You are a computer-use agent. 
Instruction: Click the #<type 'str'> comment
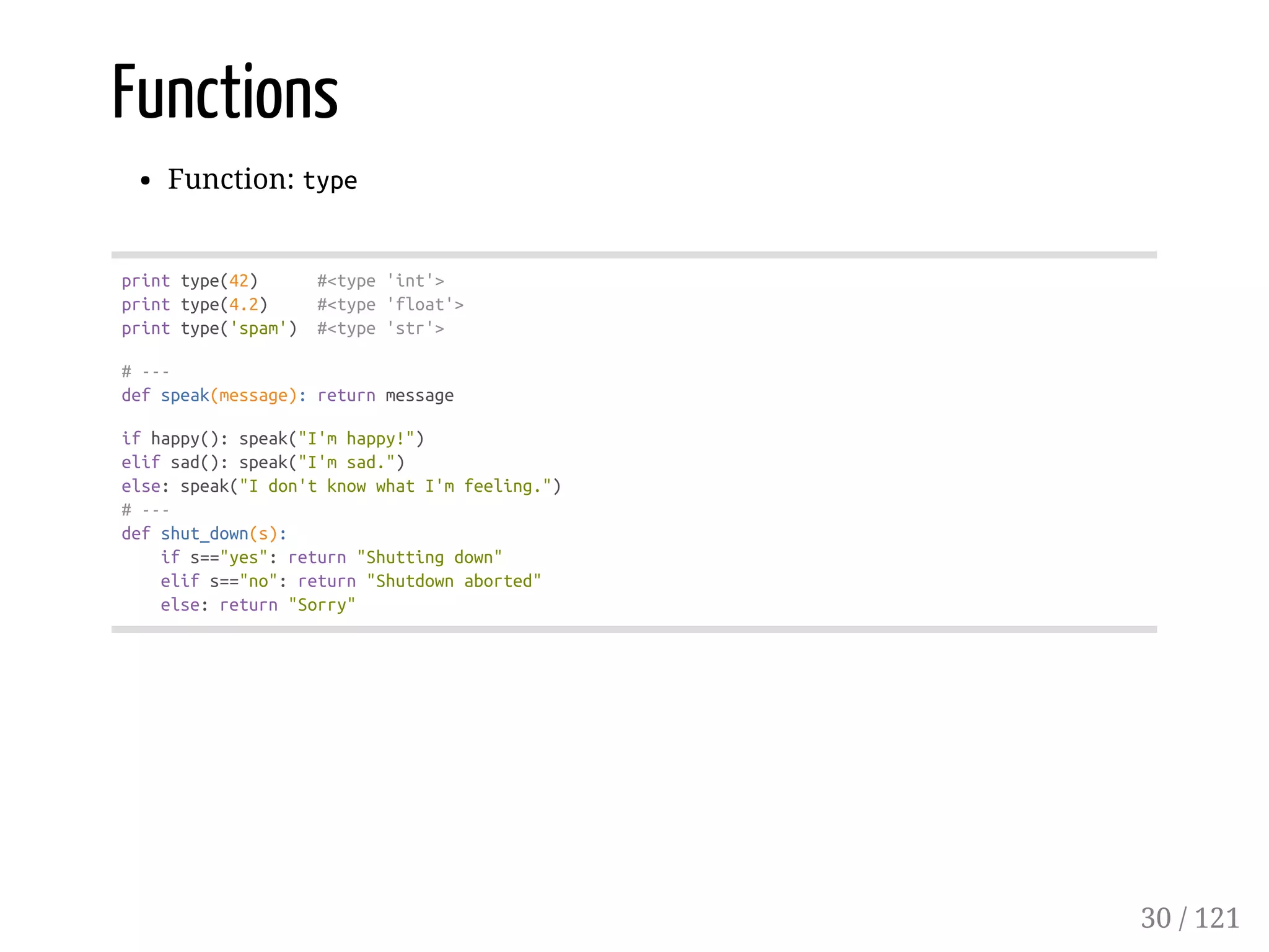point(380,328)
